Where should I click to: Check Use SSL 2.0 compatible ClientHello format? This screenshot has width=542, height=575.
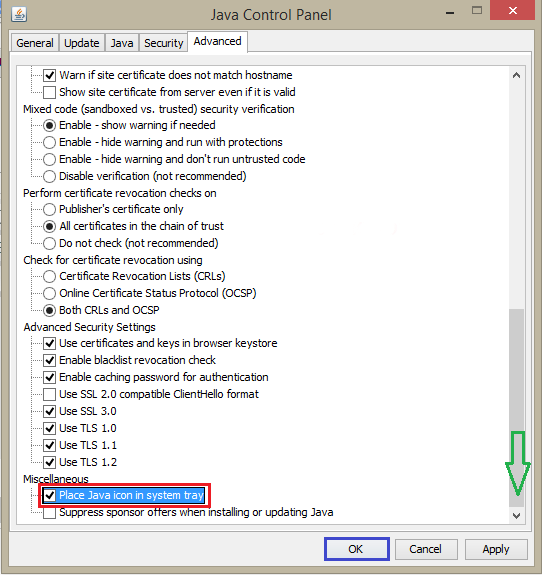click(x=50, y=394)
